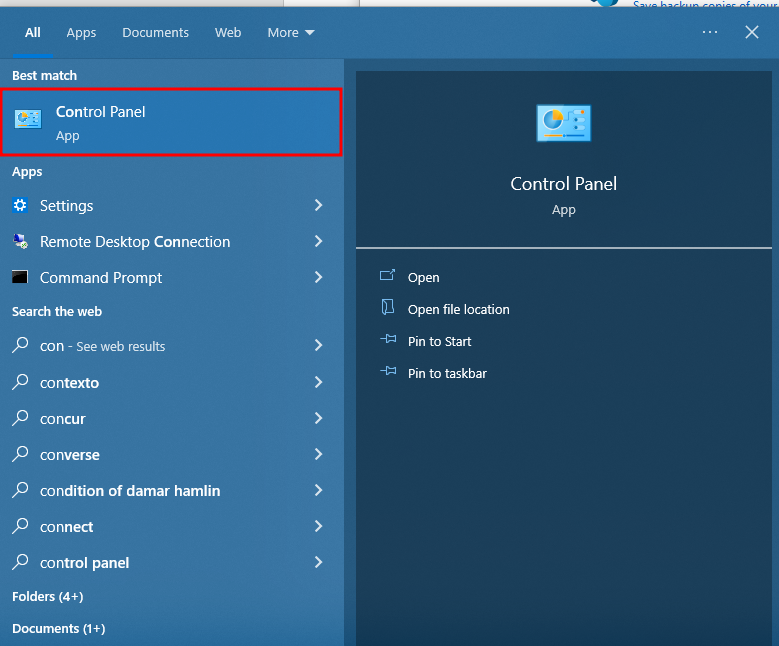This screenshot has height=646, width=779.
Task: Select 'con - See web results' suggestion
Action: click(x=171, y=345)
